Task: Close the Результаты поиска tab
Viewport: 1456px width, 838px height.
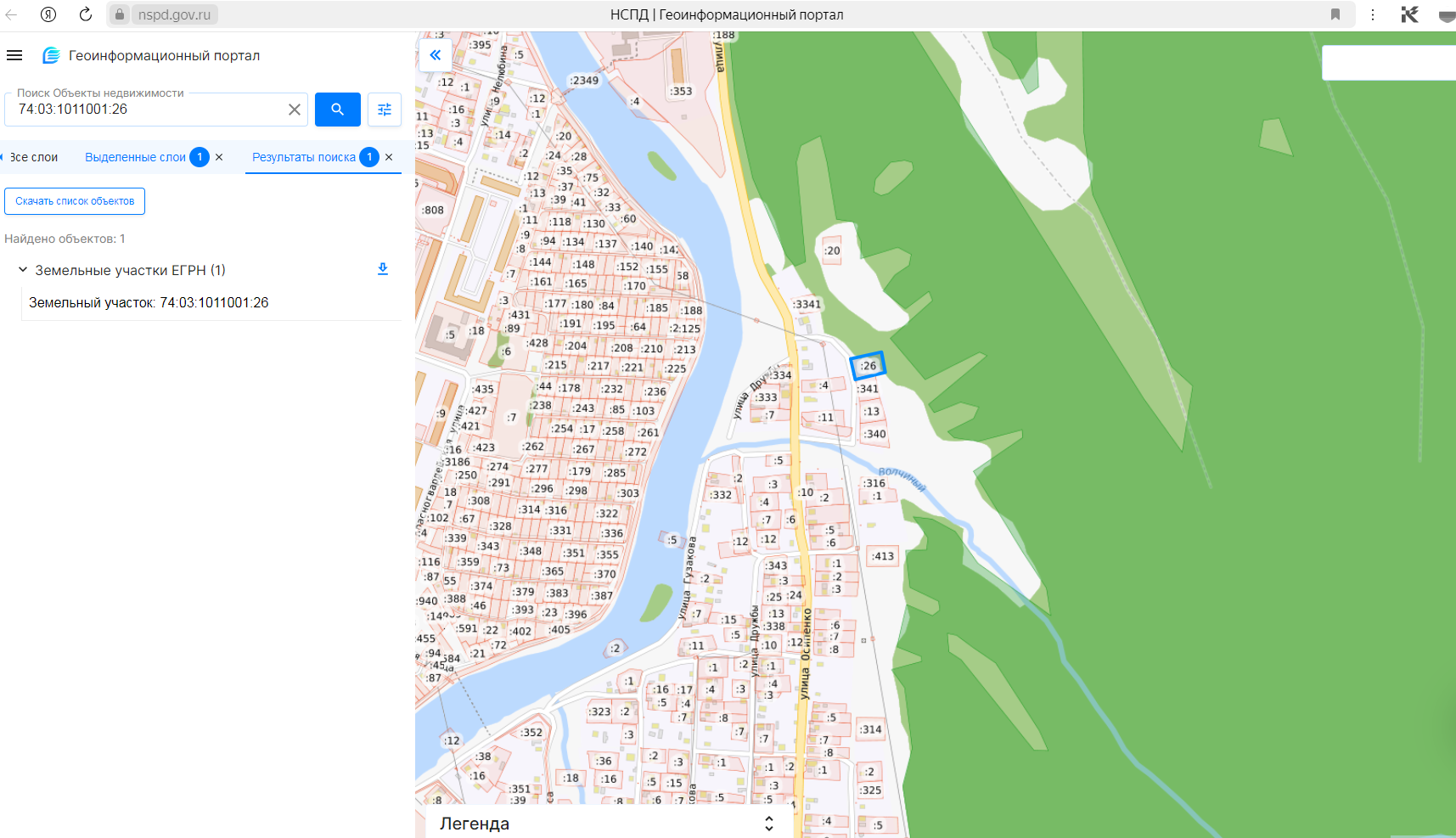Action: (389, 157)
